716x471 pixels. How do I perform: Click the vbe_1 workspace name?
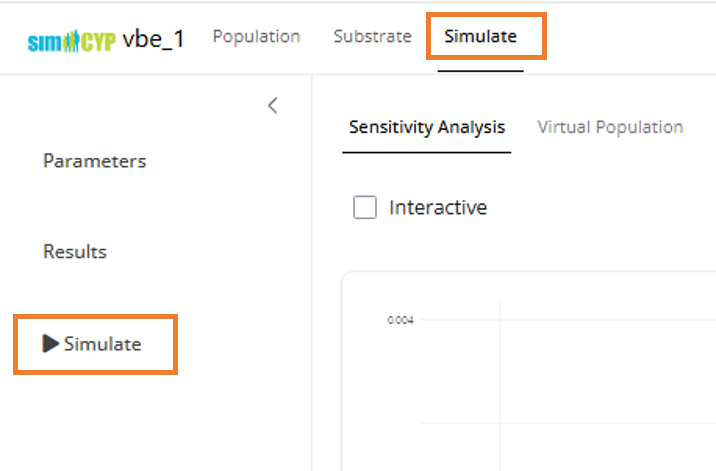point(153,40)
